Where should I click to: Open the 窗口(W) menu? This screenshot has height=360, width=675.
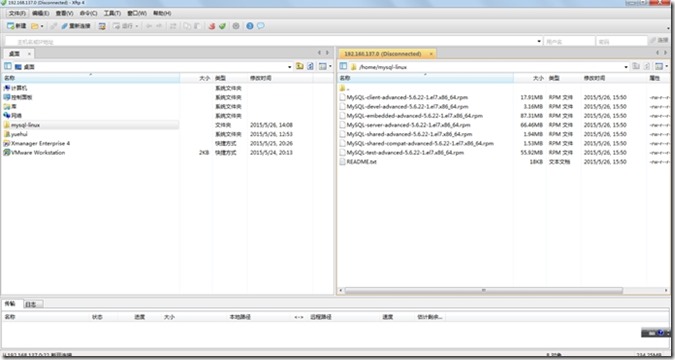click(x=137, y=13)
